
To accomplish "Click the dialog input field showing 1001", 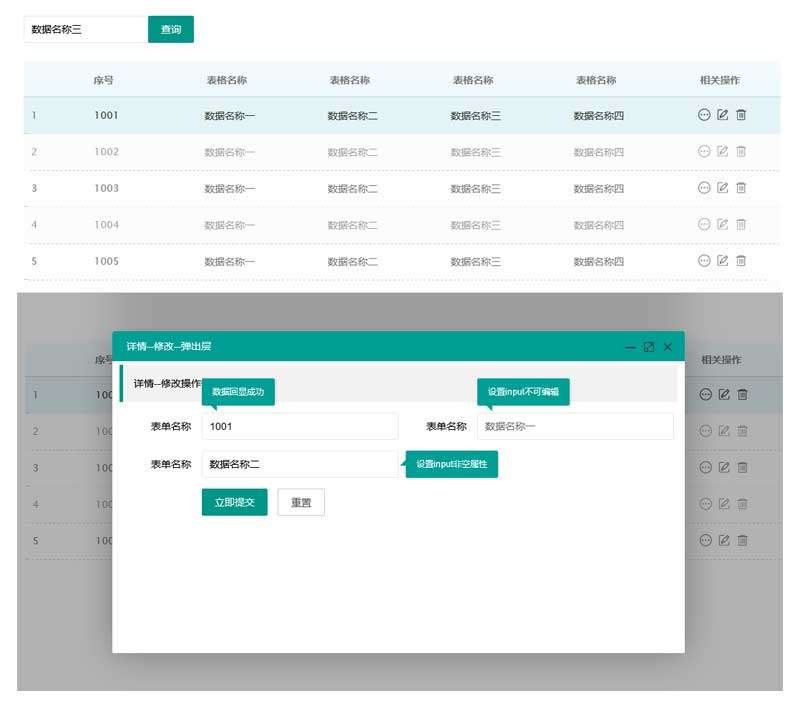I will (x=299, y=426).
